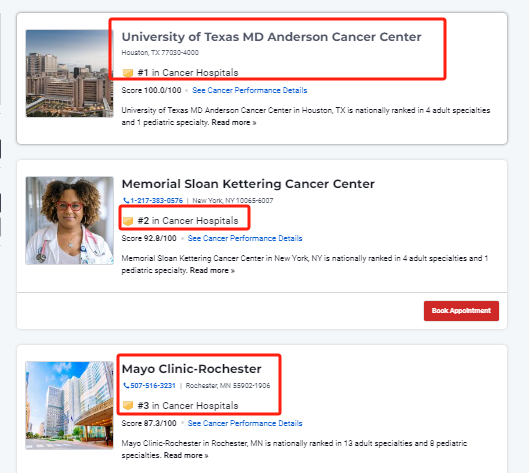Viewport: 529px width, 473px height.
Task: Expand Read more for MD Anderson description
Action: pyautogui.click(x=234, y=122)
